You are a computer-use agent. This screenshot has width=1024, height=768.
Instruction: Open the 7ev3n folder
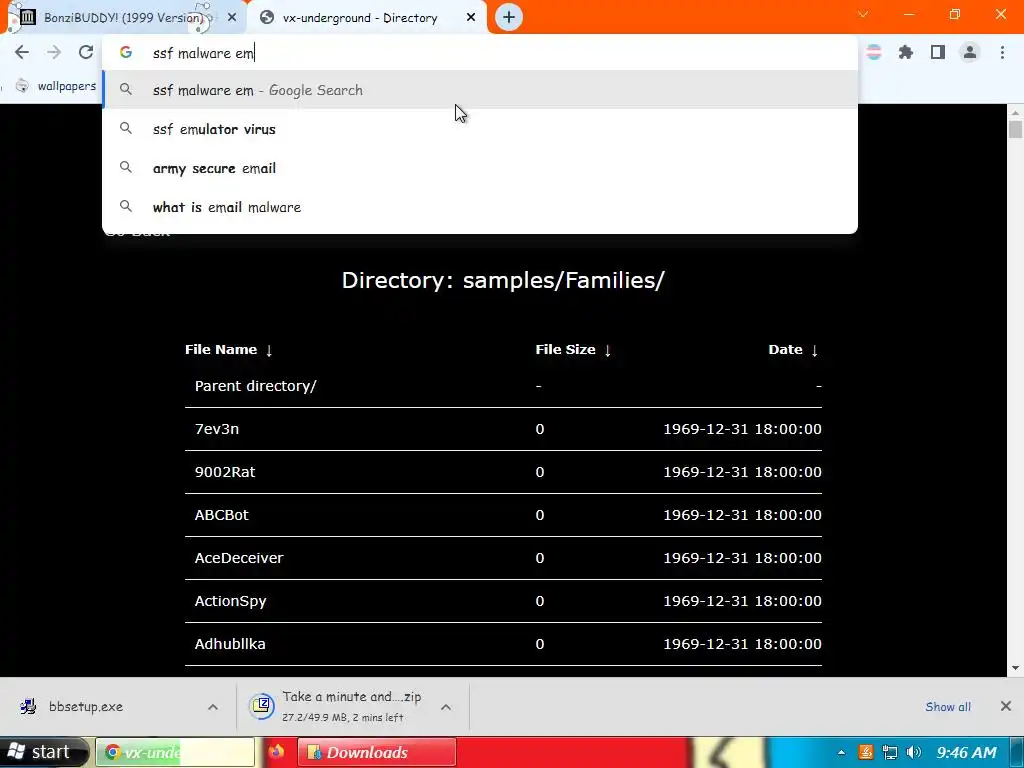(x=217, y=429)
